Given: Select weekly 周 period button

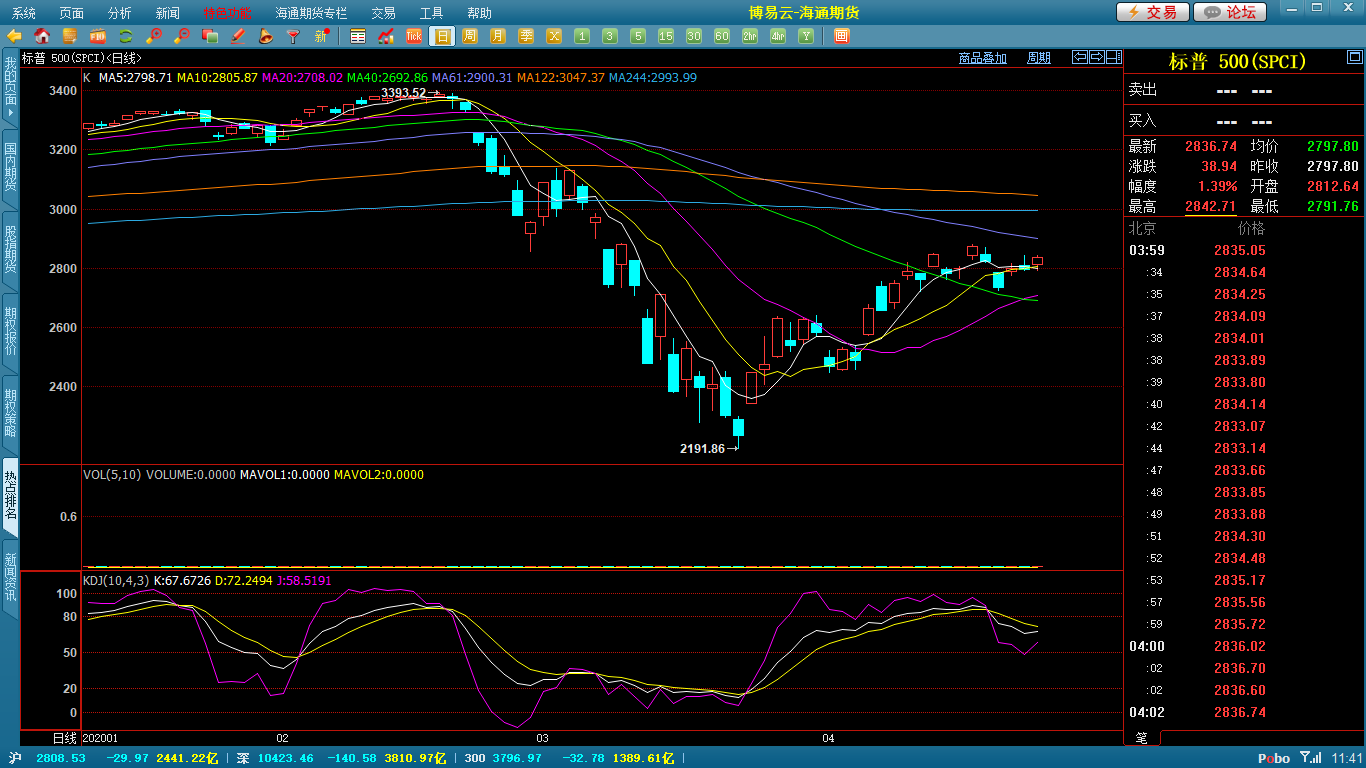Looking at the screenshot, I should 470,36.
